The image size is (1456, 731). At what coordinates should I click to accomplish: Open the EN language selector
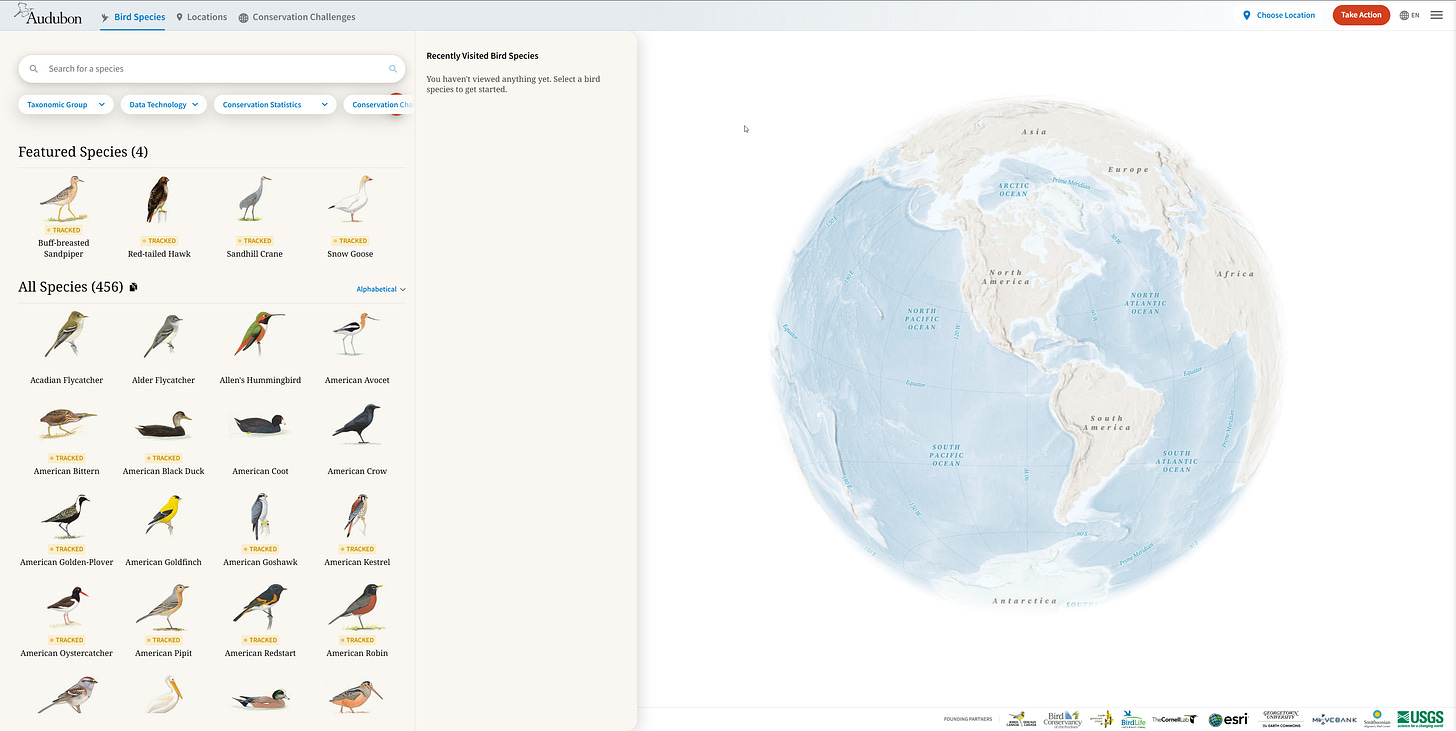tap(1410, 15)
